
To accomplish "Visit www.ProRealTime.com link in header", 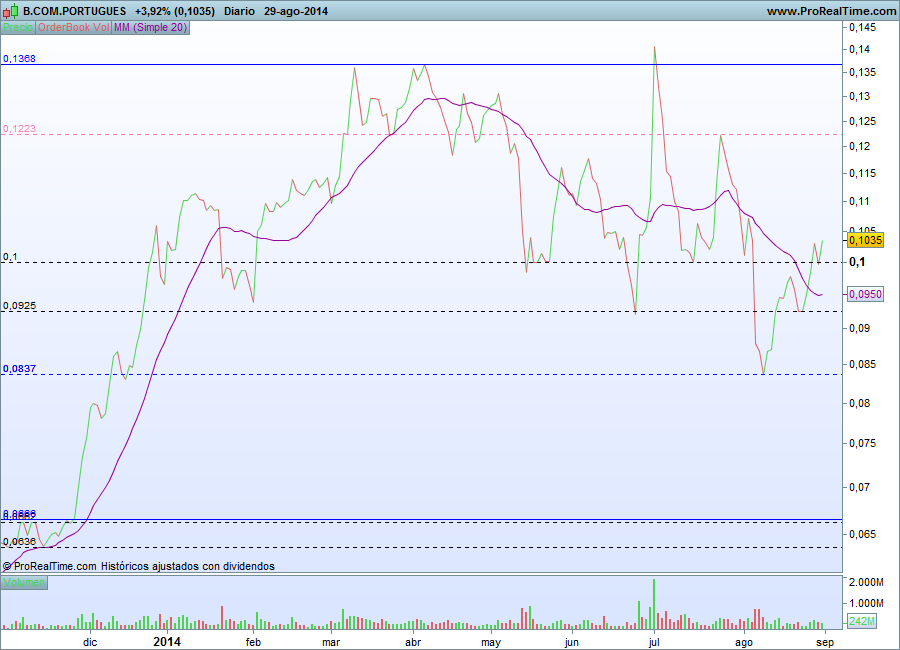I will click(x=831, y=11).
